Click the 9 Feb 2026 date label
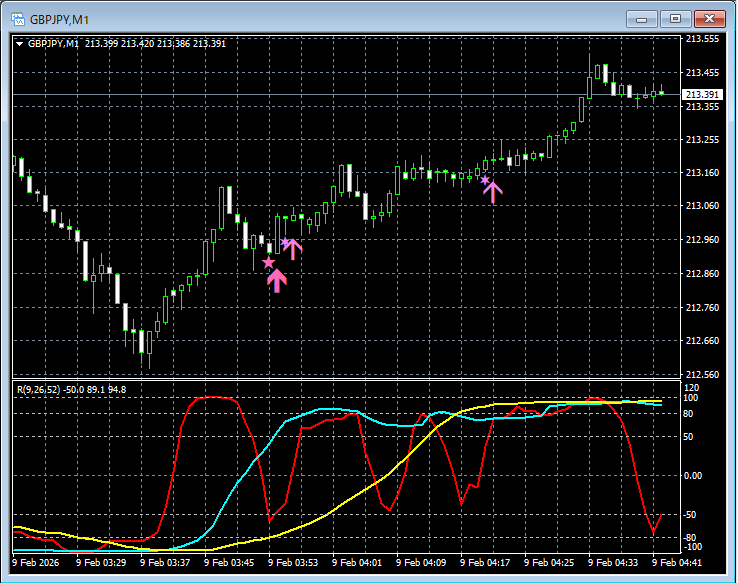Viewport: 738px width, 583px height. pyautogui.click(x=36, y=563)
